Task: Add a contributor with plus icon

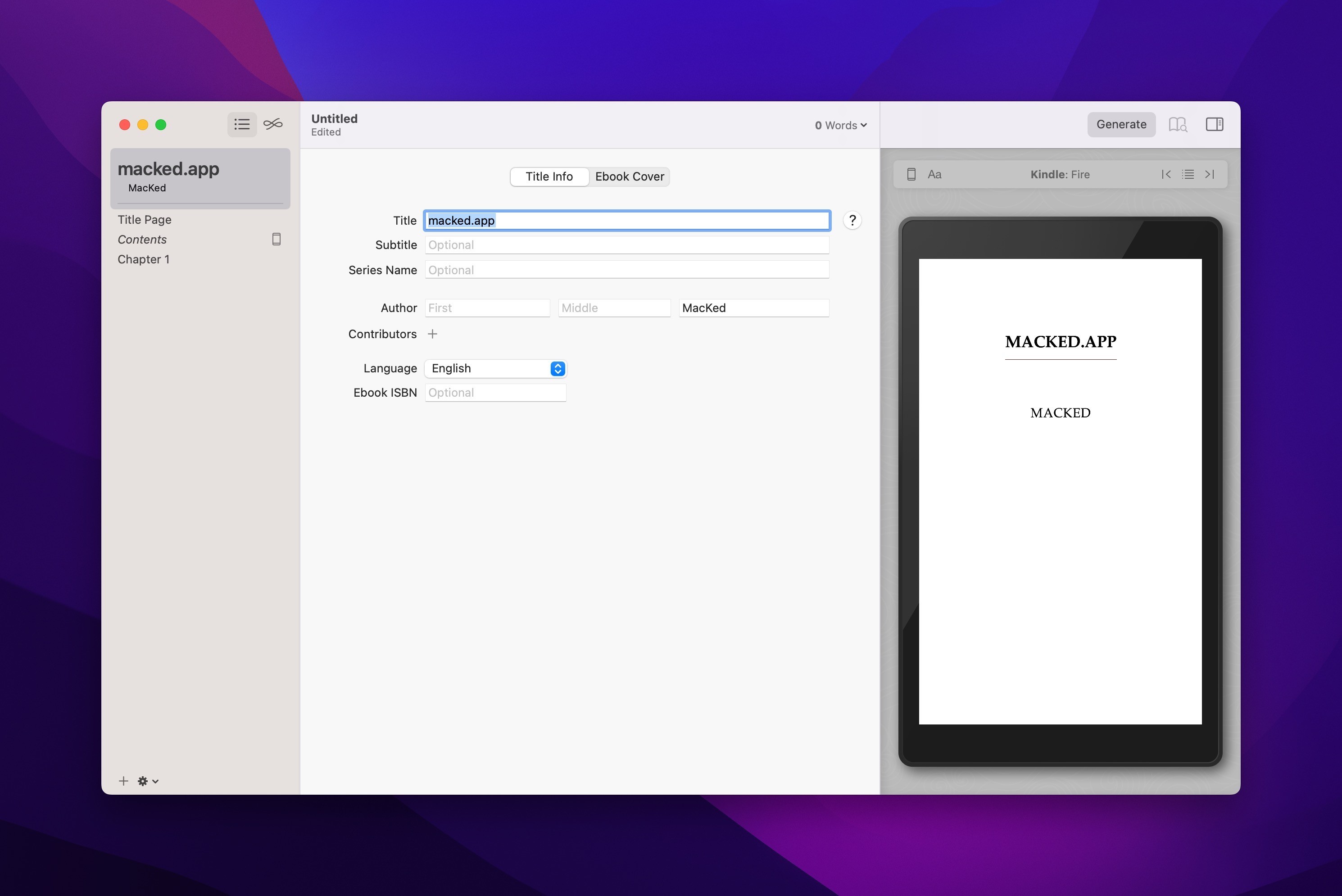Action: point(433,334)
